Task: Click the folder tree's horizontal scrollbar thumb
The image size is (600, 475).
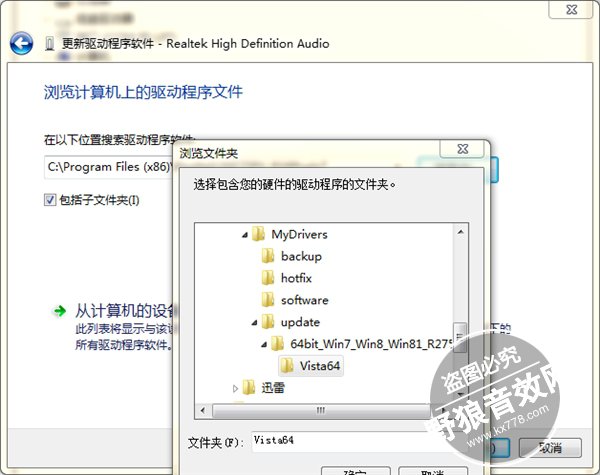Action: coord(321,411)
